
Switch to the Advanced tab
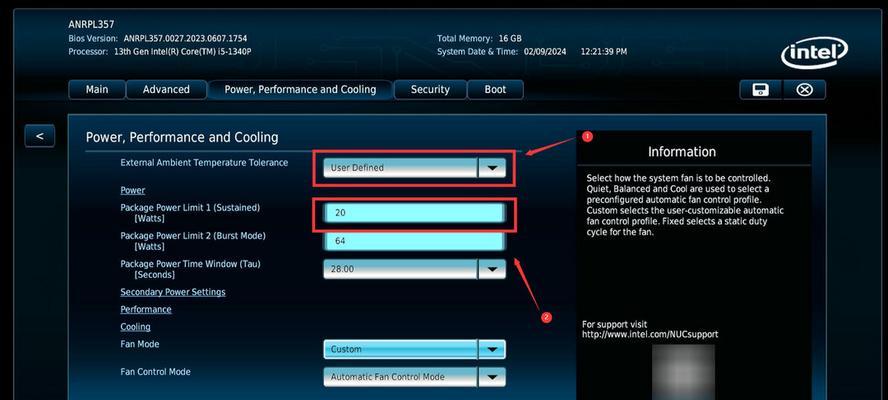pos(166,90)
